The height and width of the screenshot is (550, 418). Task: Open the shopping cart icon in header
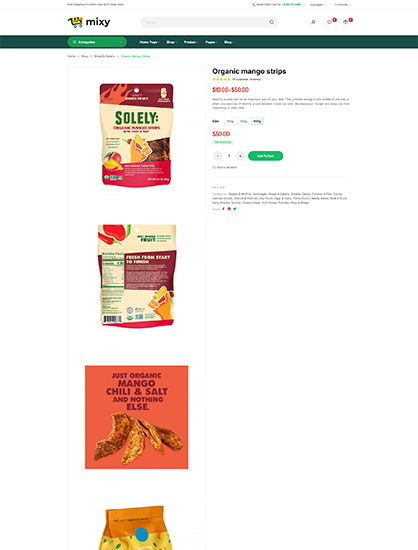(345, 22)
